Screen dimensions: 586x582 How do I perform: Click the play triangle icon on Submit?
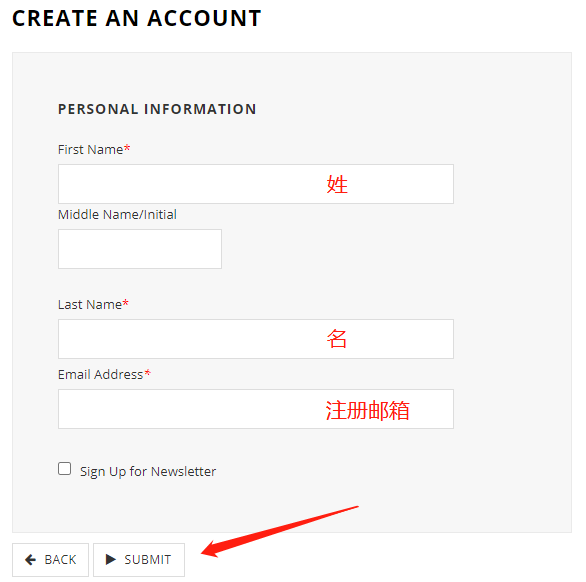(111, 559)
